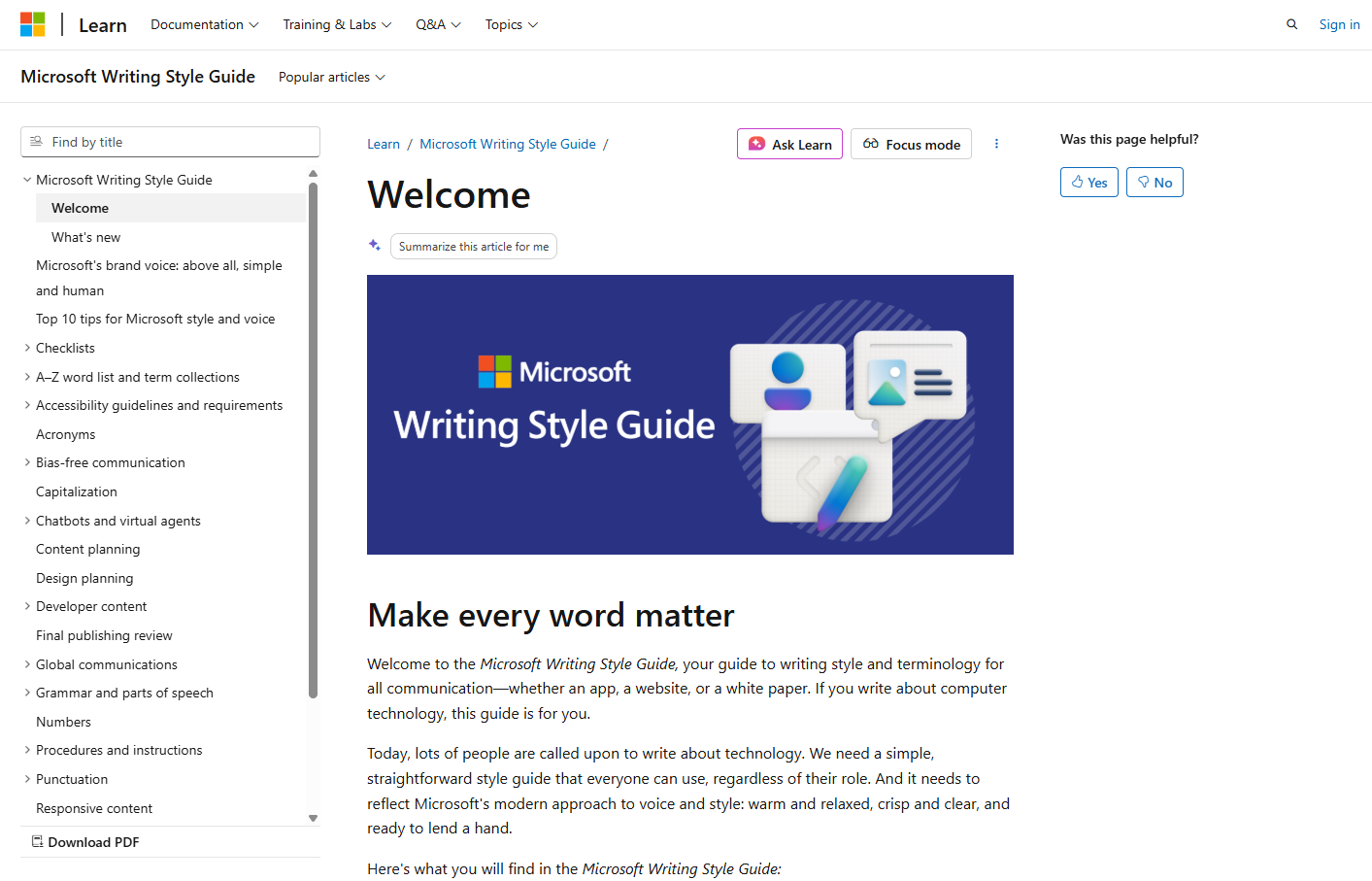
Task: Download PDF of the style guide
Action: (85, 842)
